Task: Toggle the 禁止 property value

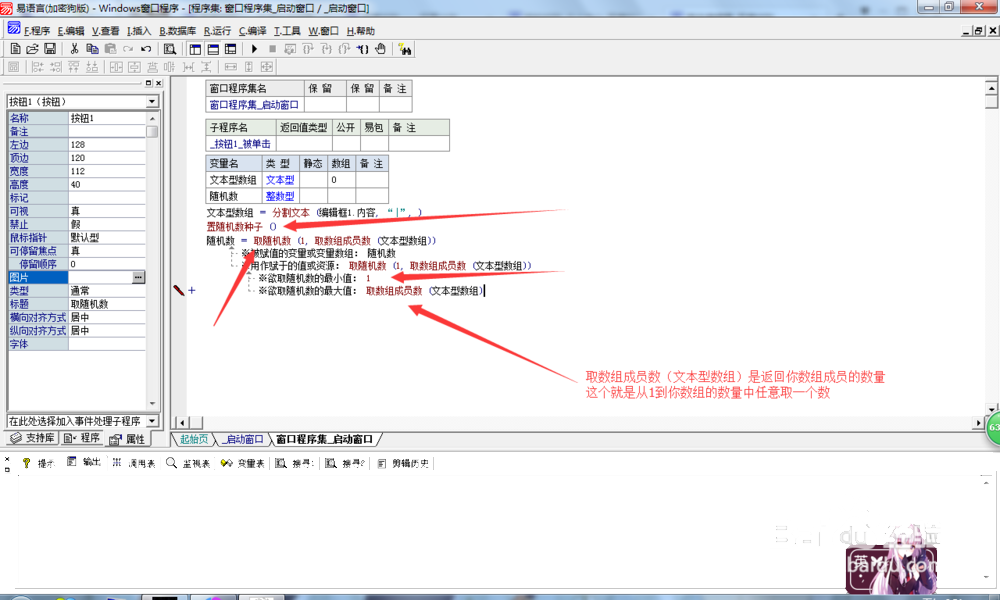Action: point(107,224)
